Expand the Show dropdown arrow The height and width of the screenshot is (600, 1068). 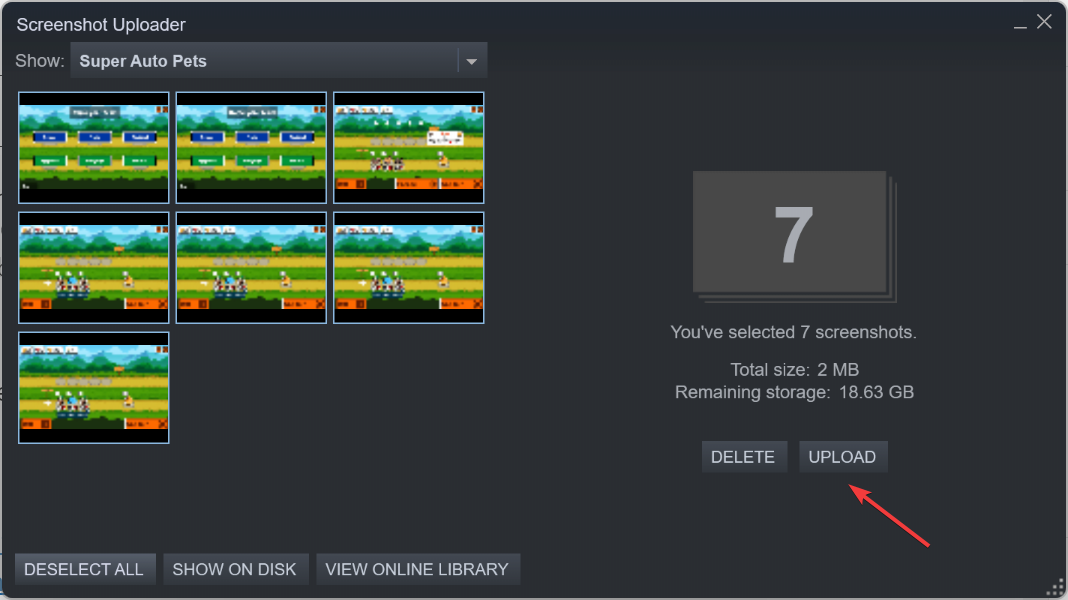click(x=471, y=61)
